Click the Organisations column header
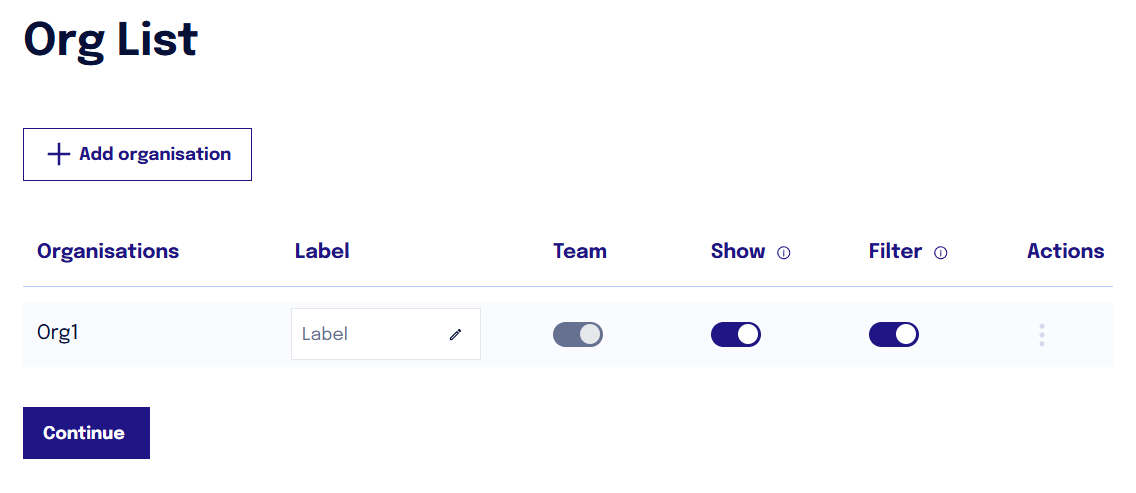Image resolution: width=1136 pixels, height=493 pixels. (108, 251)
